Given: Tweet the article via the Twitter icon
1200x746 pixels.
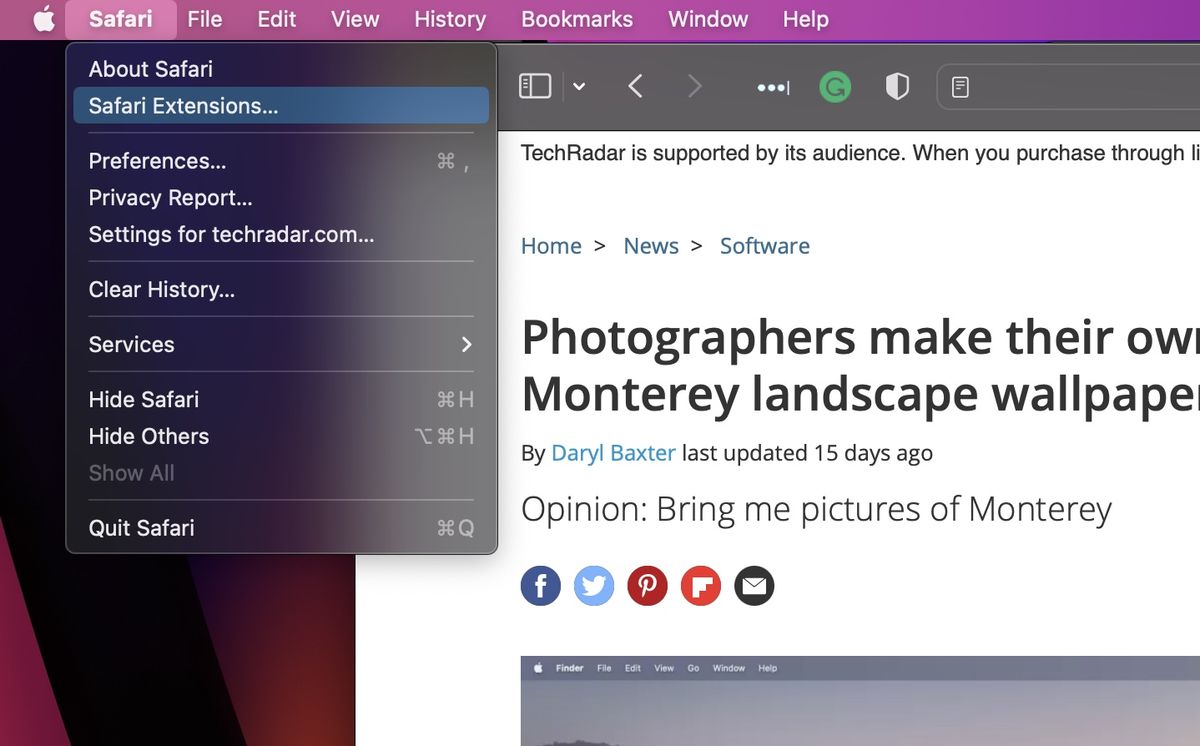Looking at the screenshot, I should (x=594, y=585).
